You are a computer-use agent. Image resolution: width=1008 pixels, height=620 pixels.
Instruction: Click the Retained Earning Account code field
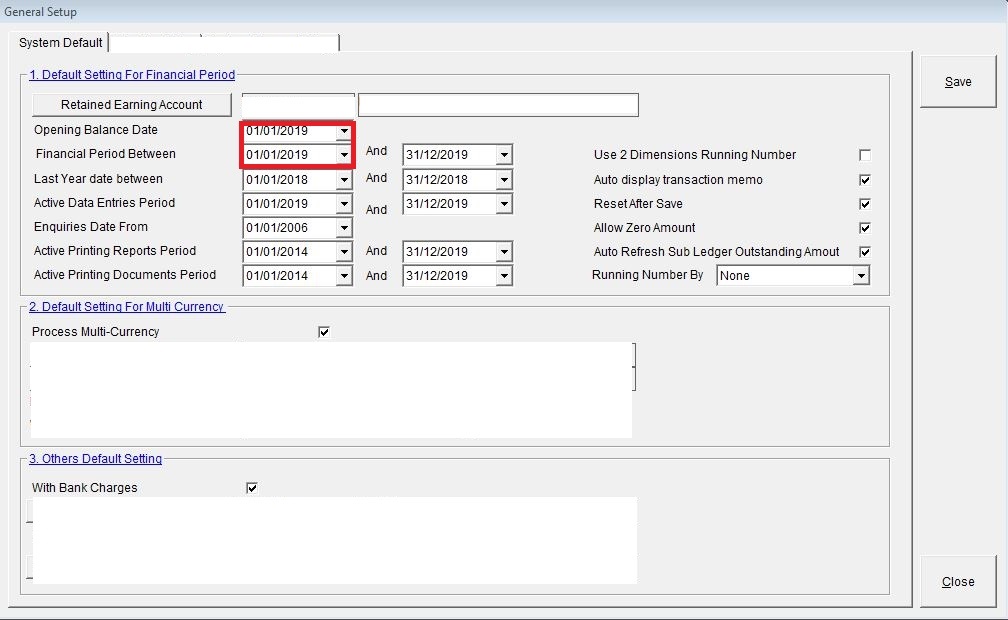pyautogui.click(x=298, y=105)
